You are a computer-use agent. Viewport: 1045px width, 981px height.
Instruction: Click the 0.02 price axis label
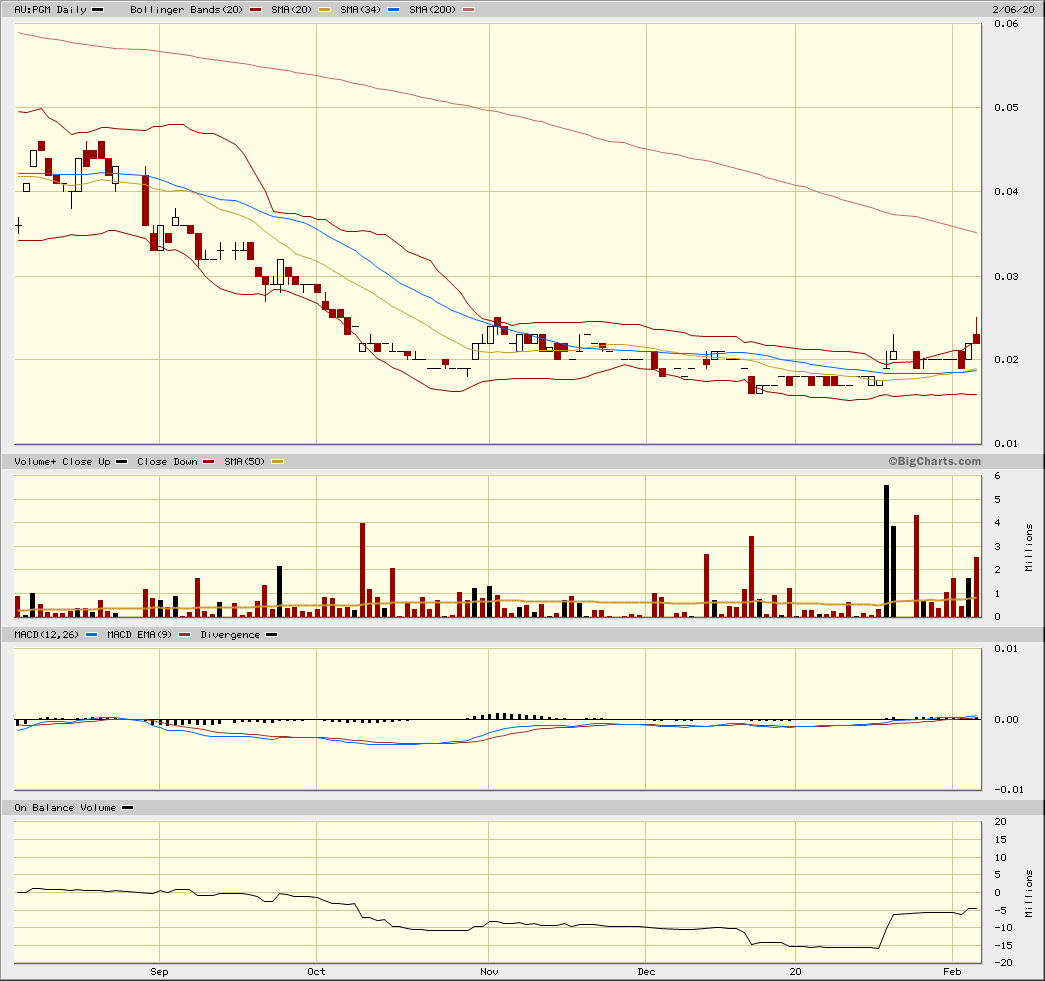pos(1006,360)
